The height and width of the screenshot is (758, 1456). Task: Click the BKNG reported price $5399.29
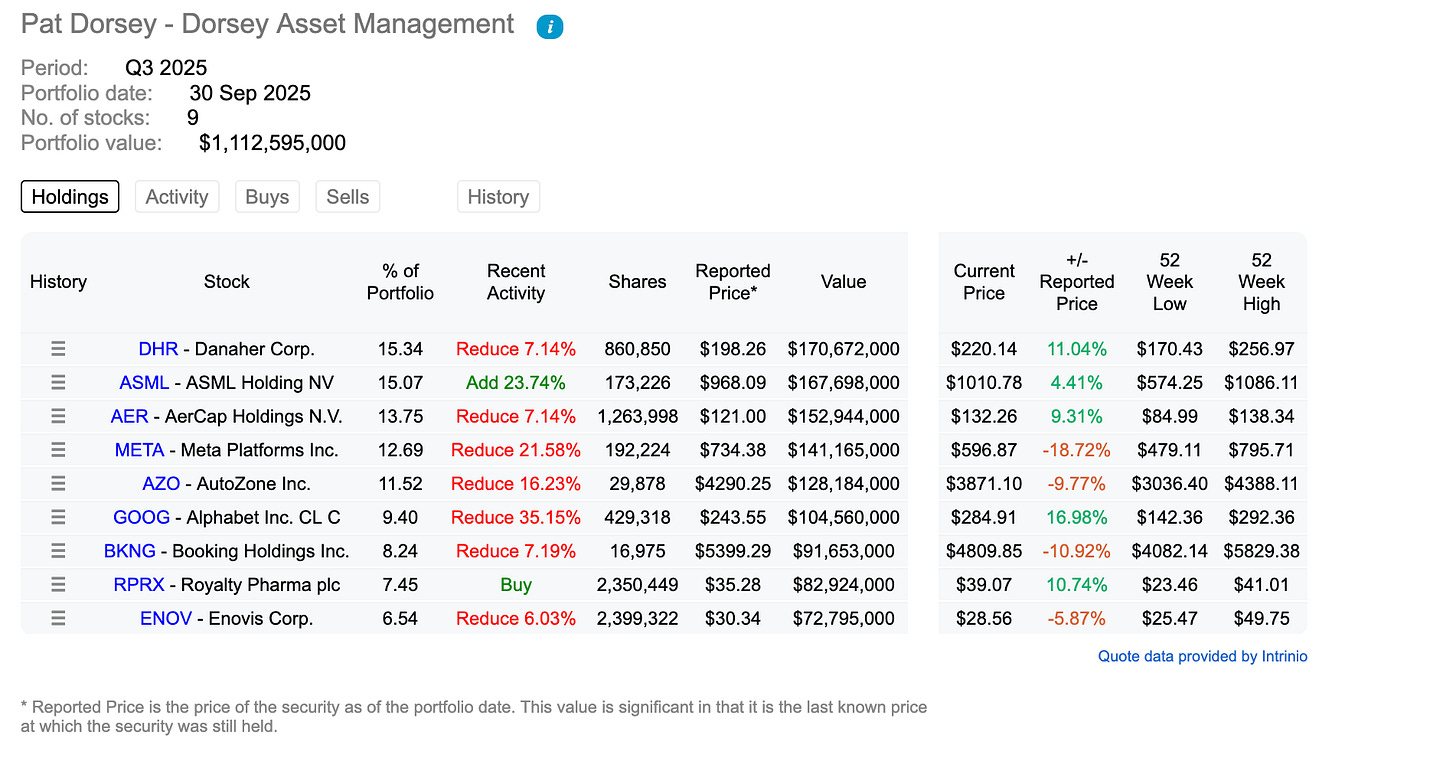[x=733, y=551]
